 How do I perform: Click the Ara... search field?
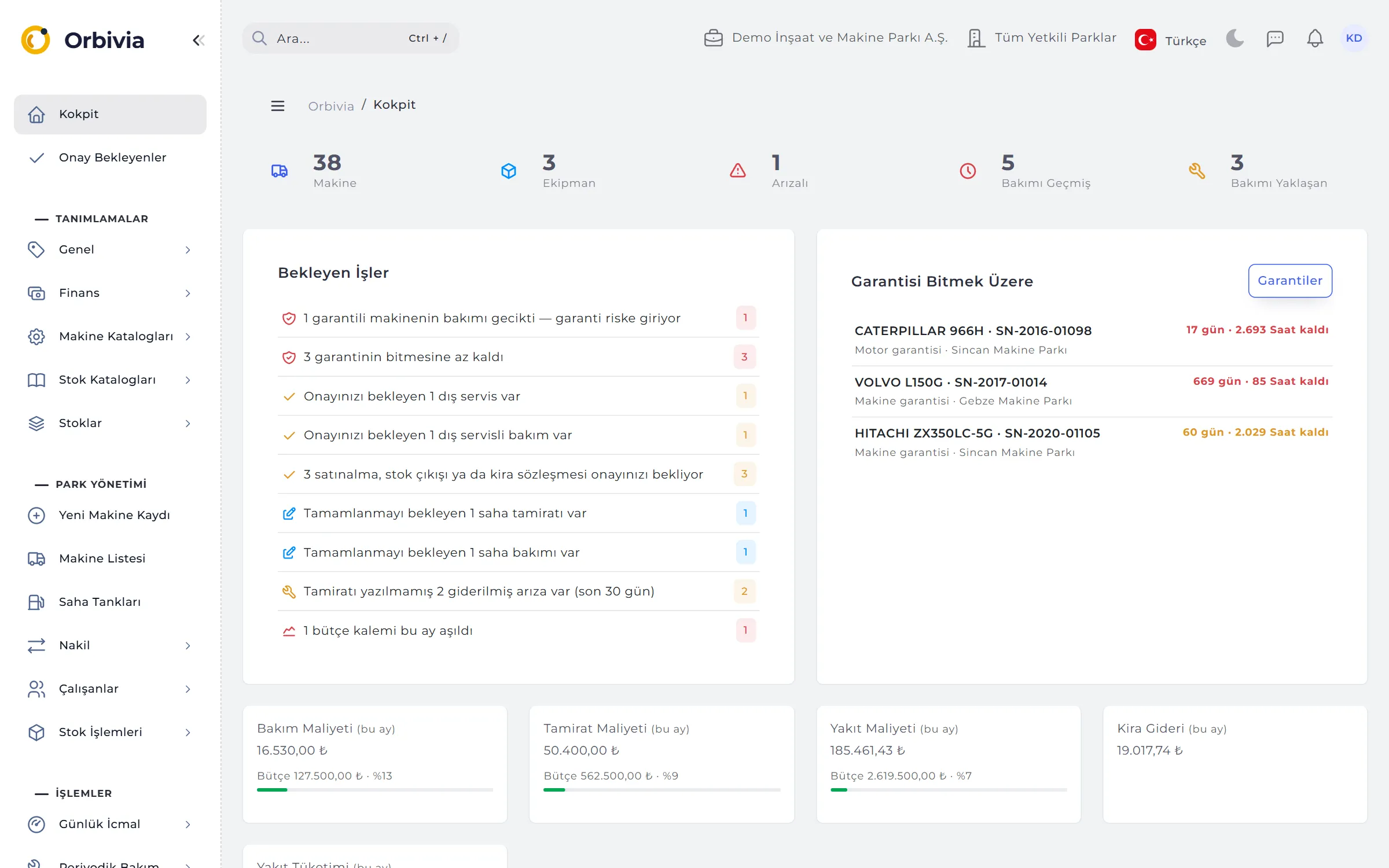coord(351,38)
